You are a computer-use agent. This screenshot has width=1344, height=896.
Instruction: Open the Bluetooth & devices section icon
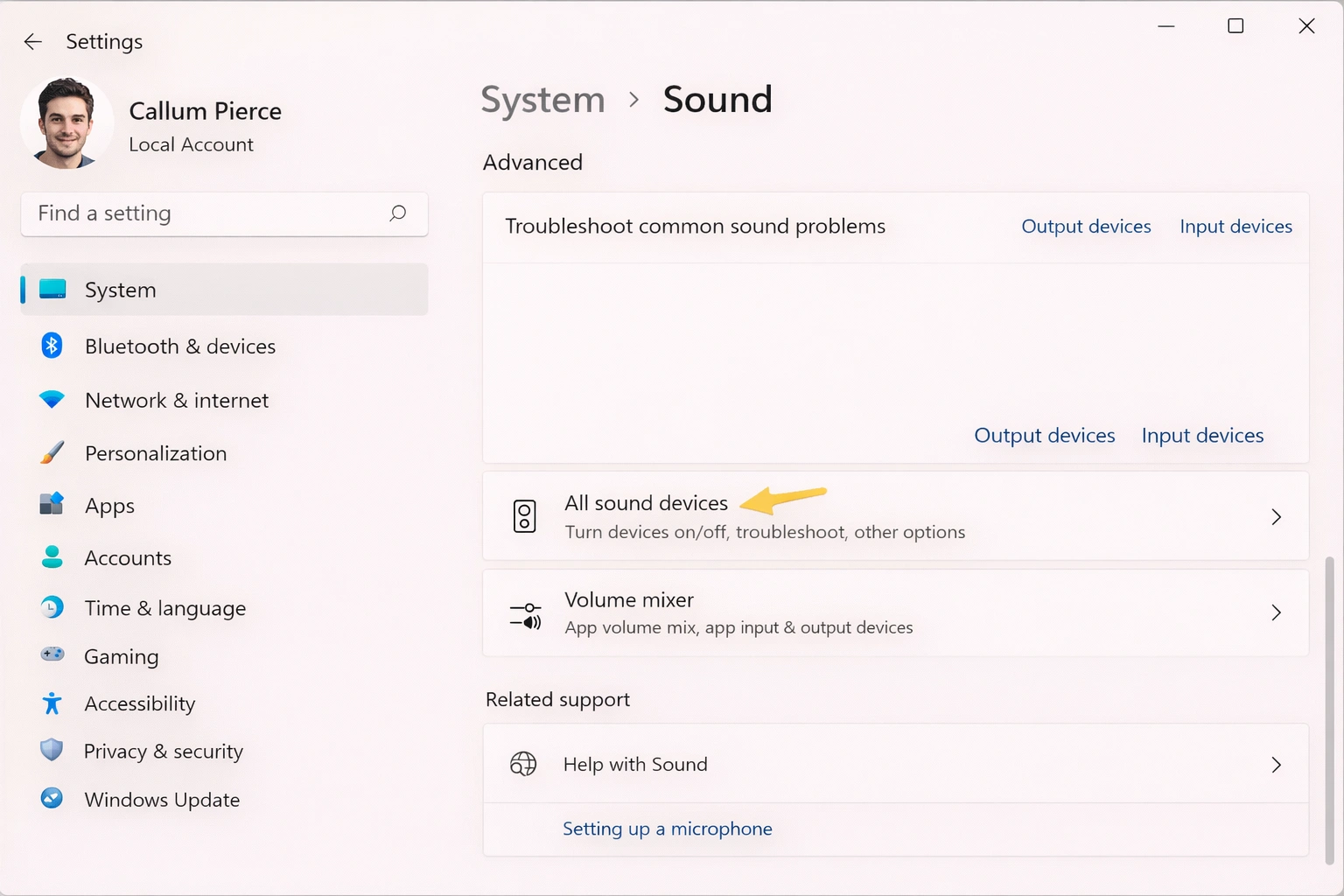(52, 346)
